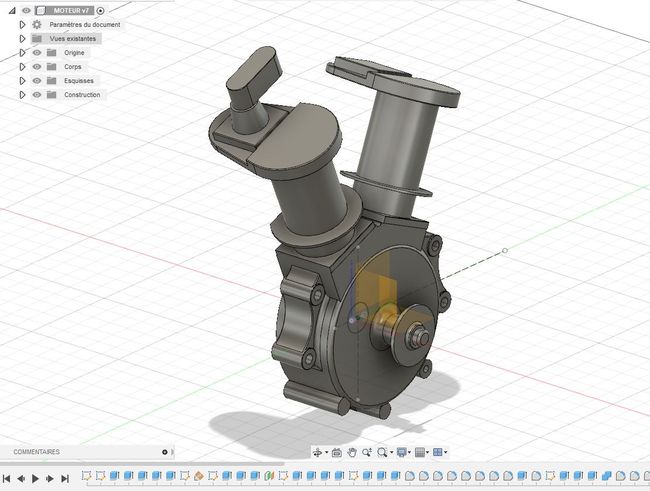Select the Orbit tool in navigation bar

click(318, 452)
